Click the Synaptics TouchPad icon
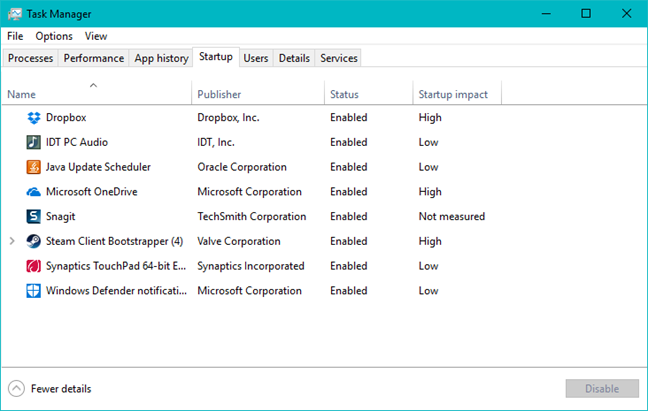 click(x=33, y=266)
